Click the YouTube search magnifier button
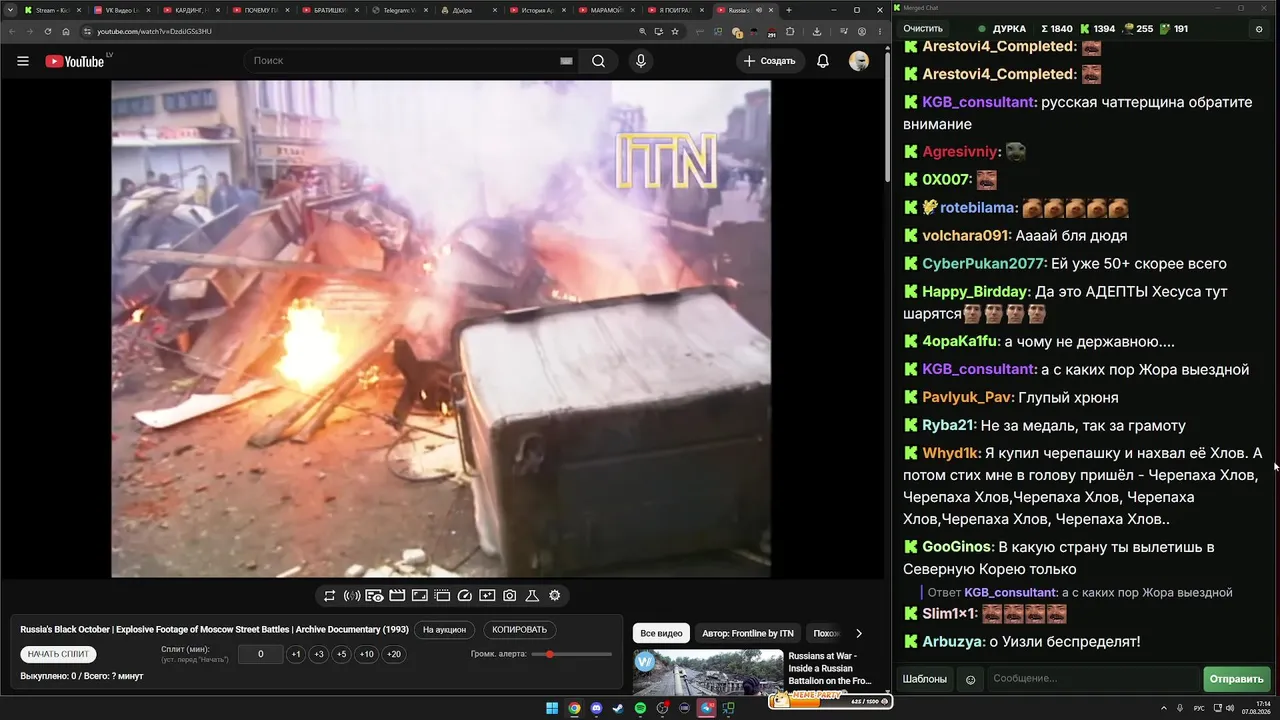Viewport: 1280px width, 720px height. coord(598,61)
